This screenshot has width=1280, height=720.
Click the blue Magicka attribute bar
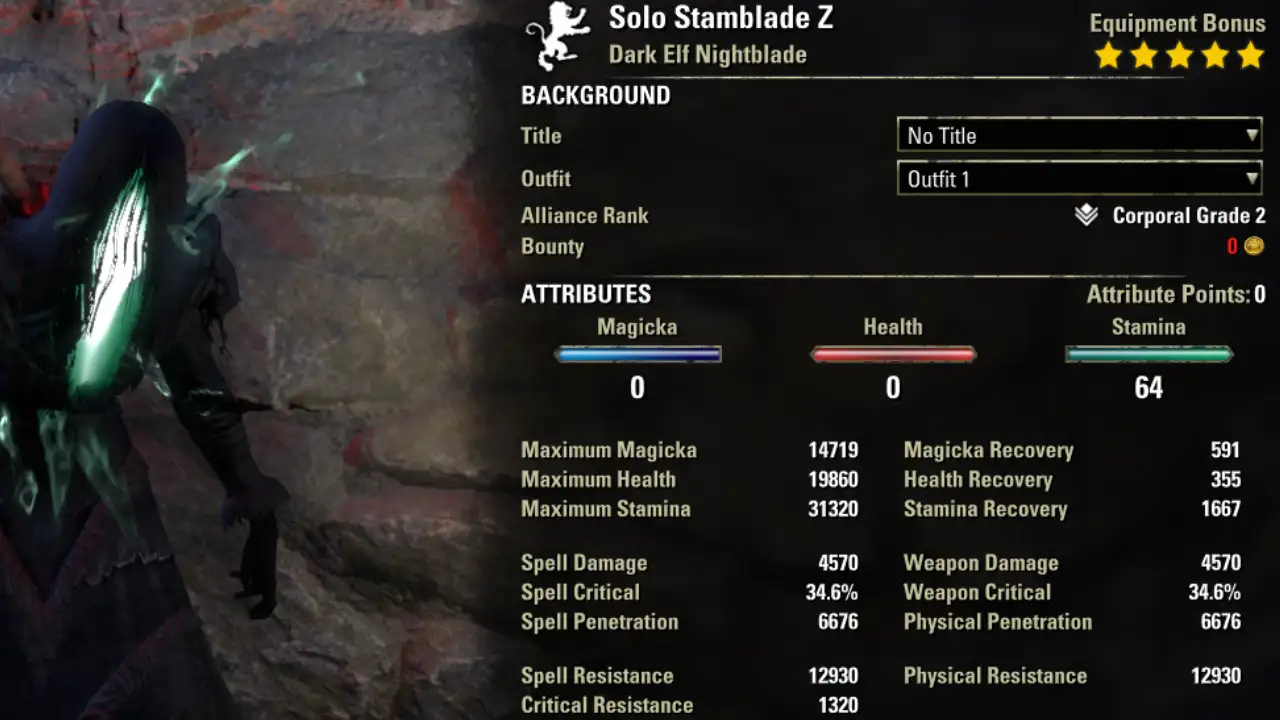coord(637,354)
